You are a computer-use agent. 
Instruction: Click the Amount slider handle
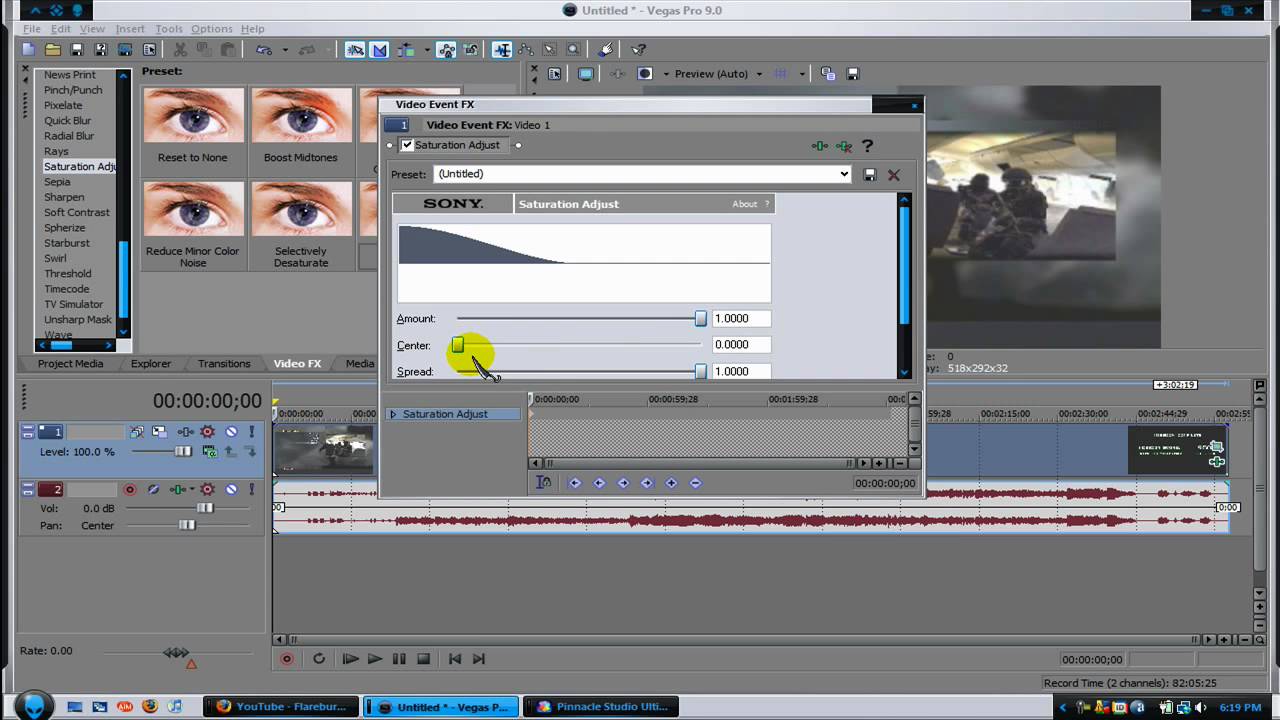pos(701,318)
